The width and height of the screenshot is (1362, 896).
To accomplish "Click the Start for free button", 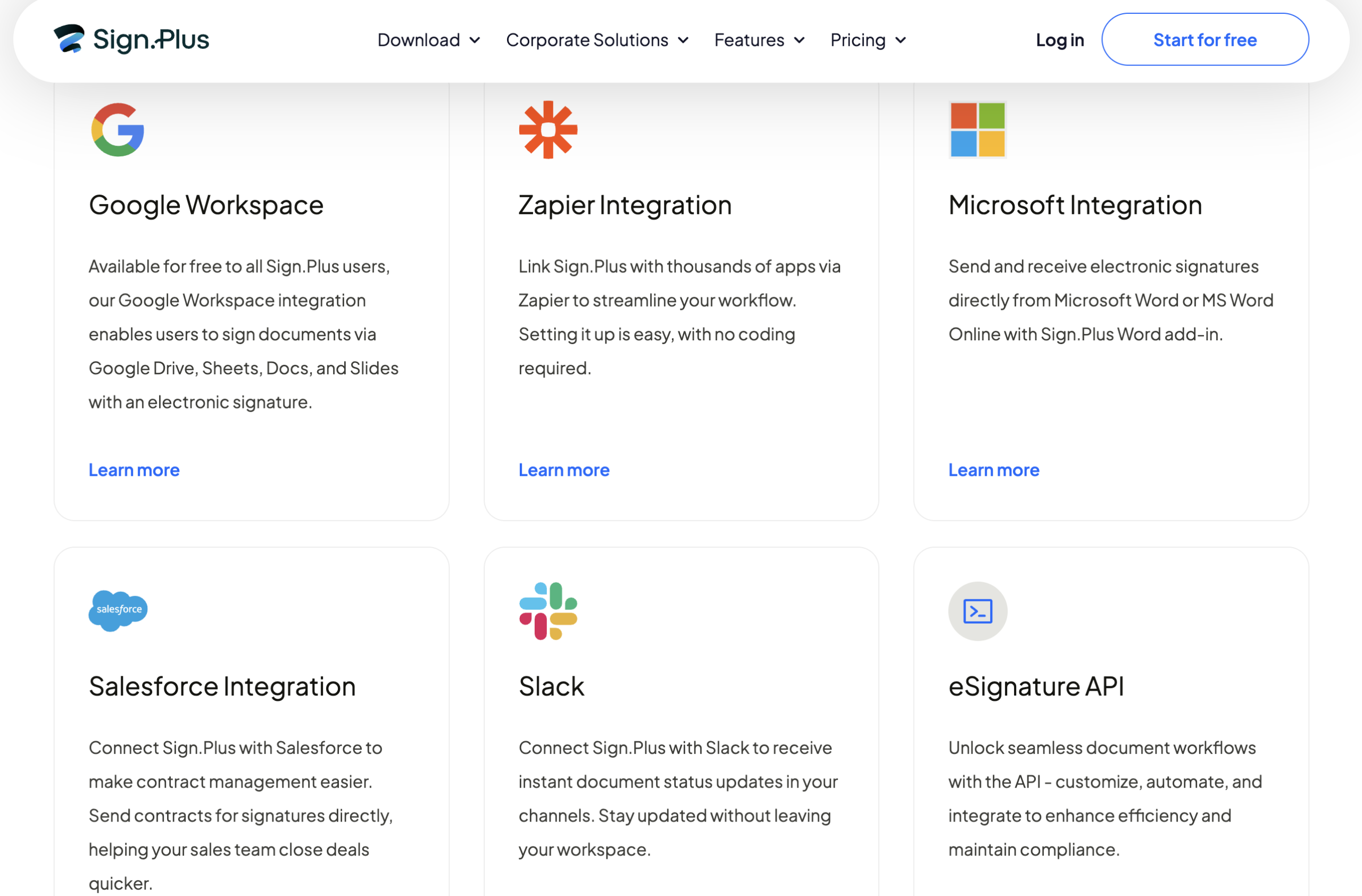I will [1205, 39].
